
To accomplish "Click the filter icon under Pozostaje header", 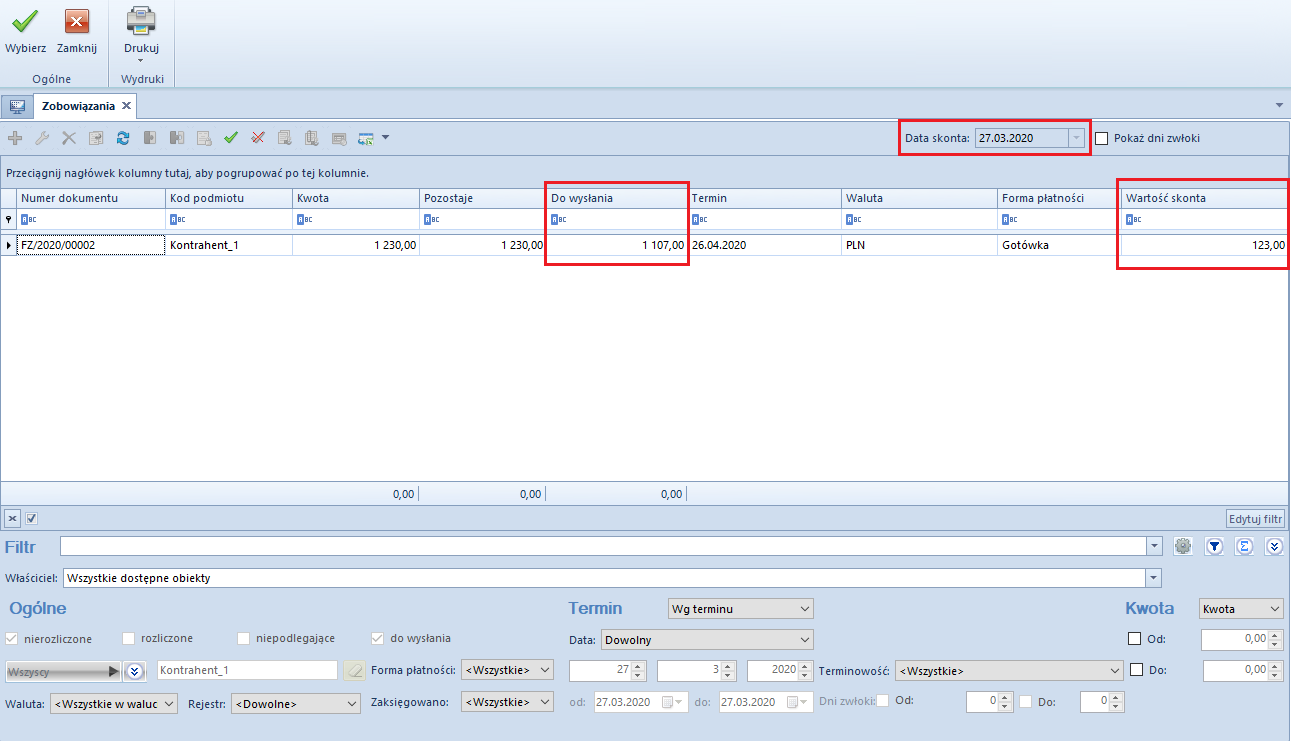I will 431,220.
